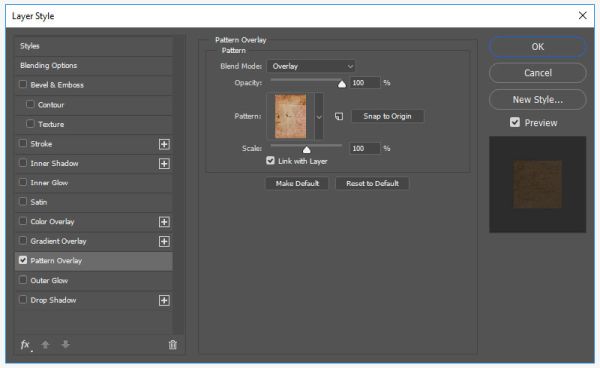The image size is (600, 368).
Task: Click the Scale slider handle
Action: (307, 150)
